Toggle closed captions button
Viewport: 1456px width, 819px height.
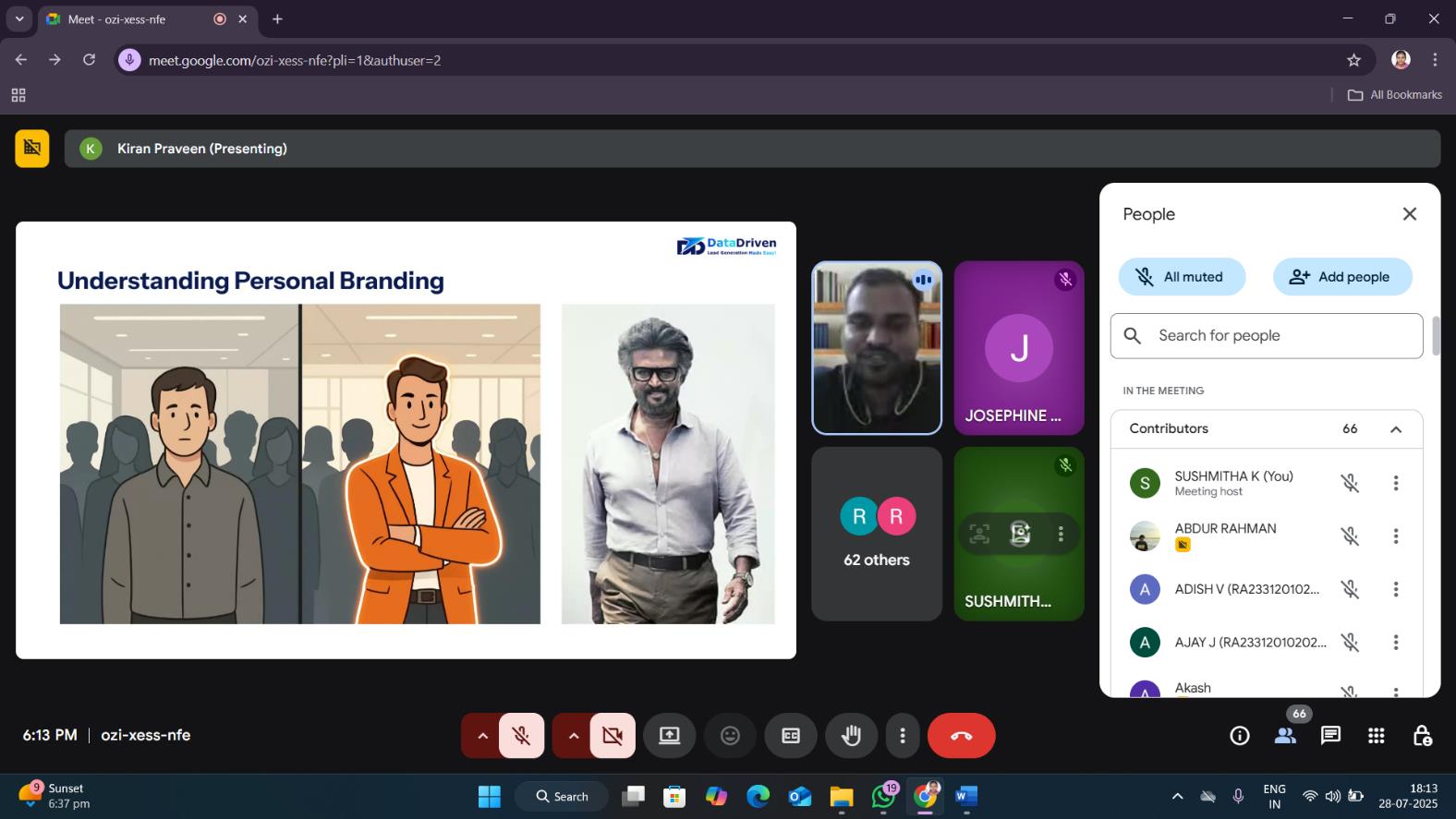pyautogui.click(x=791, y=736)
